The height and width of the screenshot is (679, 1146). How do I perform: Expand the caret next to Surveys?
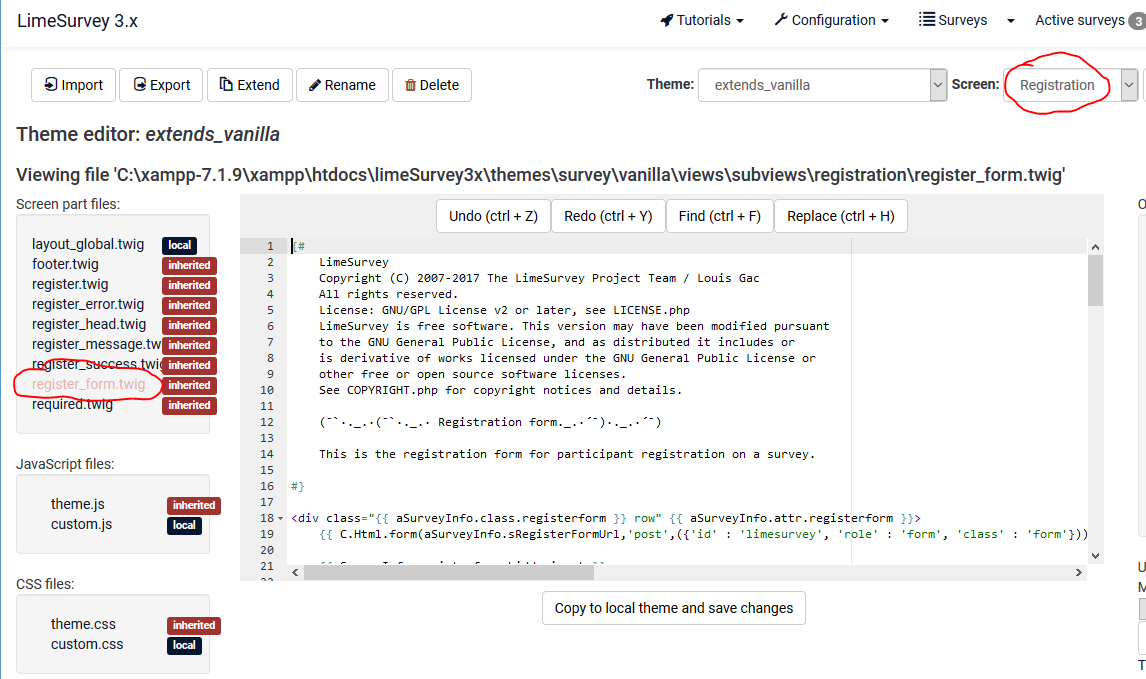tap(1011, 21)
